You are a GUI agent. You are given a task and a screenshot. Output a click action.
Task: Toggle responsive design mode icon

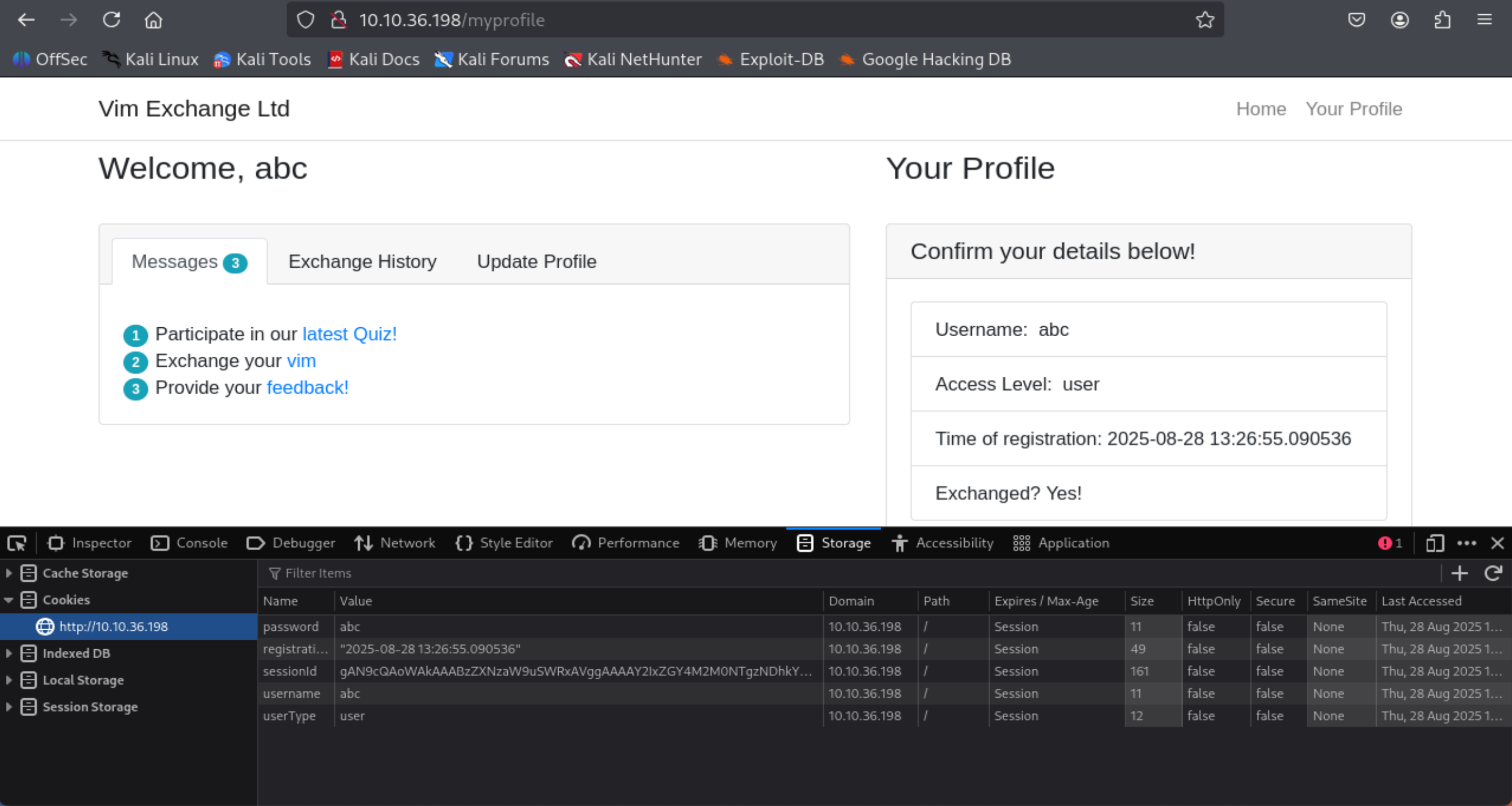pos(1434,543)
